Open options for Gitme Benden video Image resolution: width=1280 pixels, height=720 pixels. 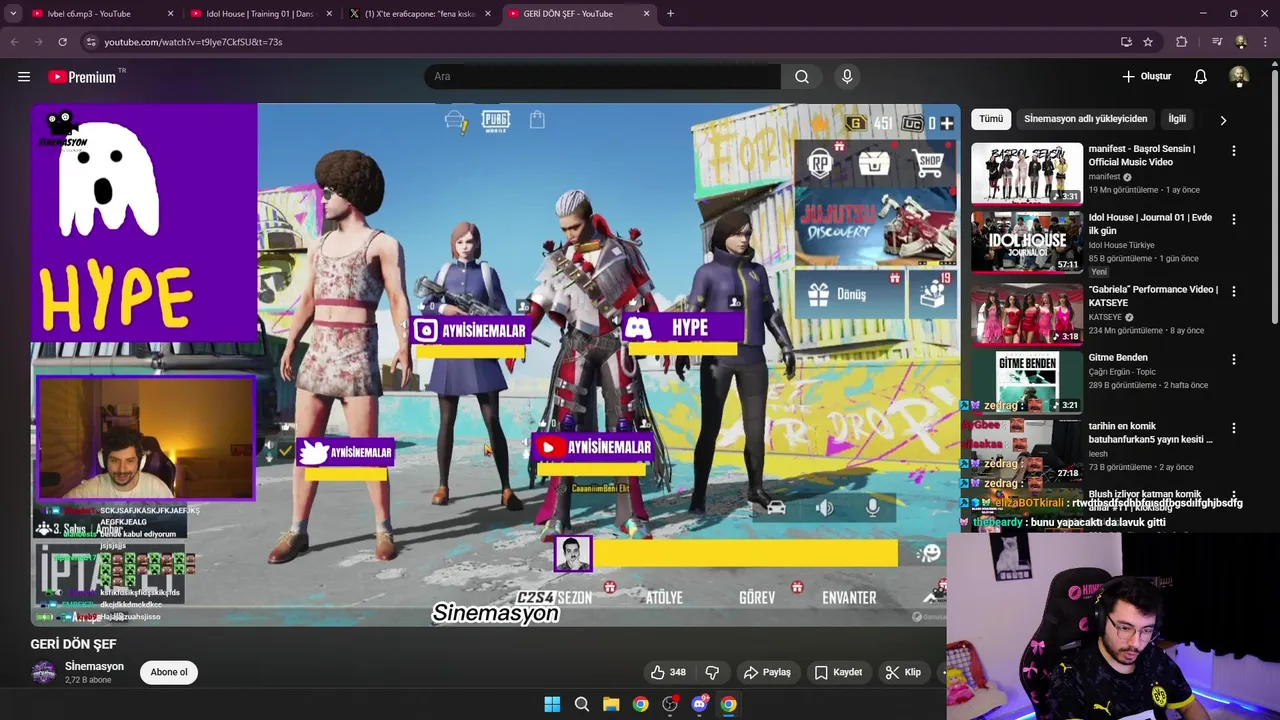tap(1233, 360)
